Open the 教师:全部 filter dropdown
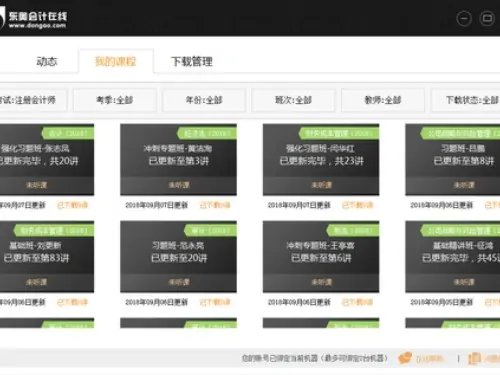 click(x=383, y=100)
